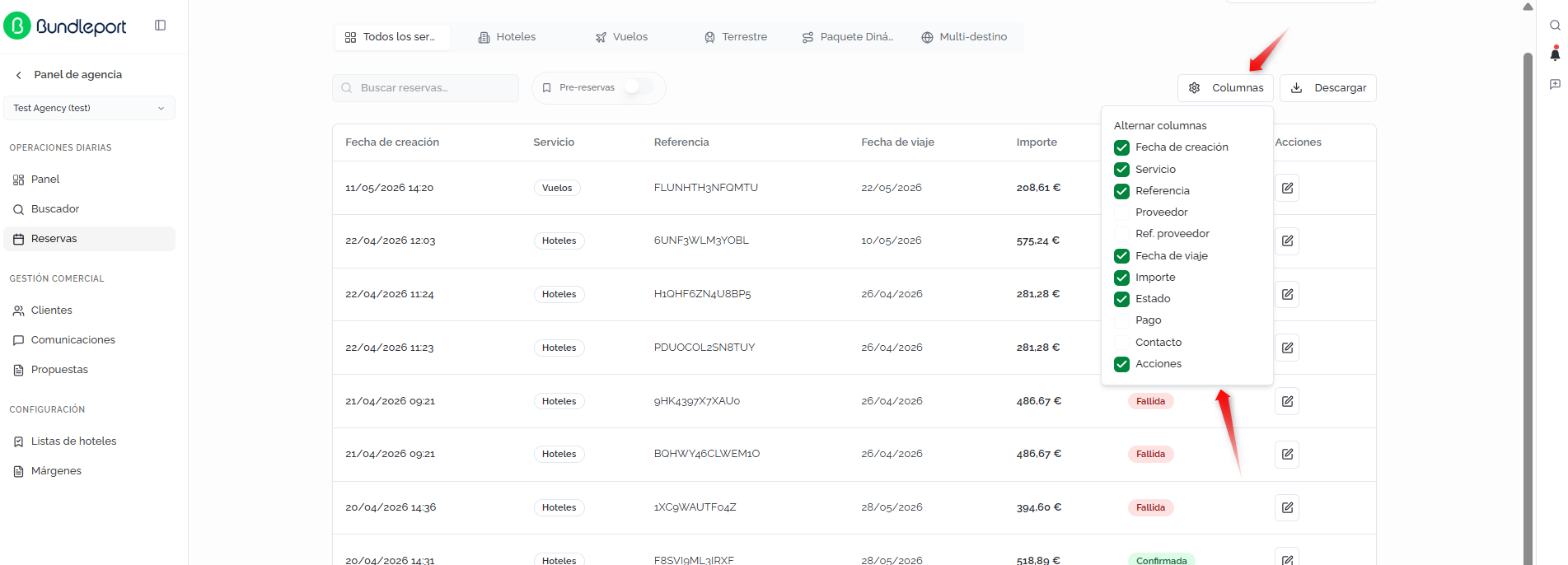
Task: Check the Contacto column checkbox
Action: click(1121, 343)
